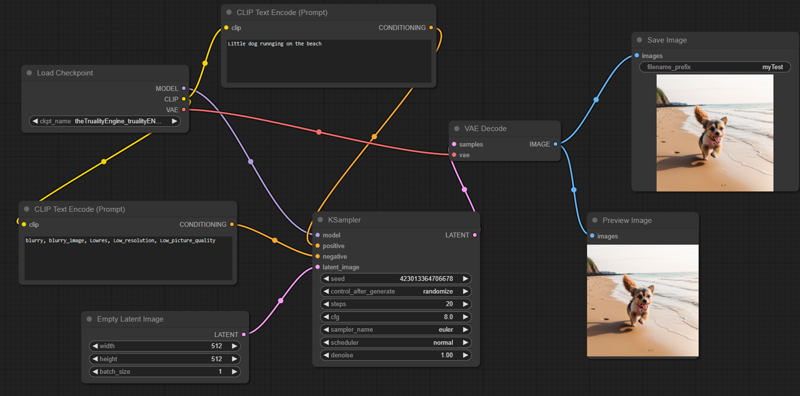
Task: Decrease the width value with left arrow
Action: tap(95, 346)
